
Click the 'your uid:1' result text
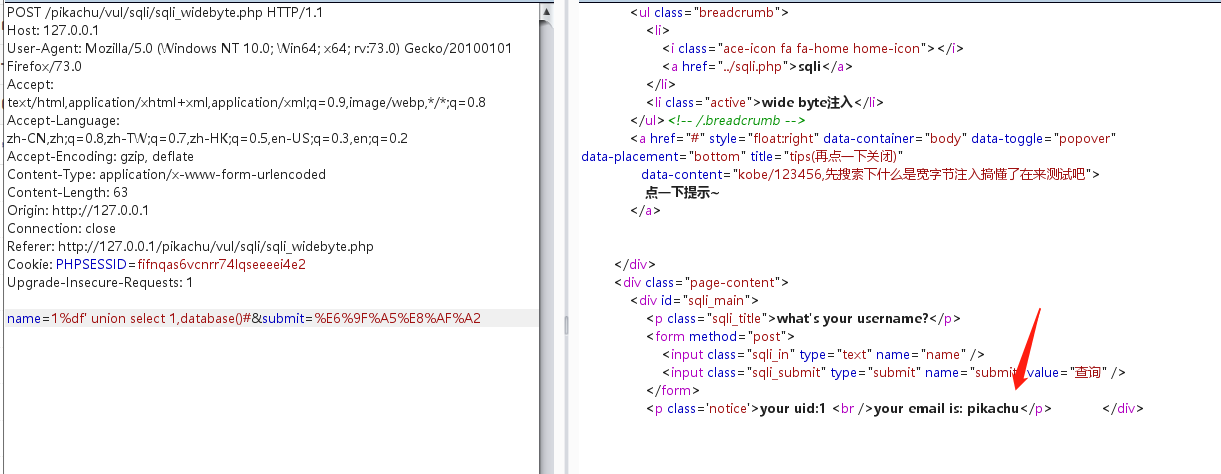pos(793,408)
